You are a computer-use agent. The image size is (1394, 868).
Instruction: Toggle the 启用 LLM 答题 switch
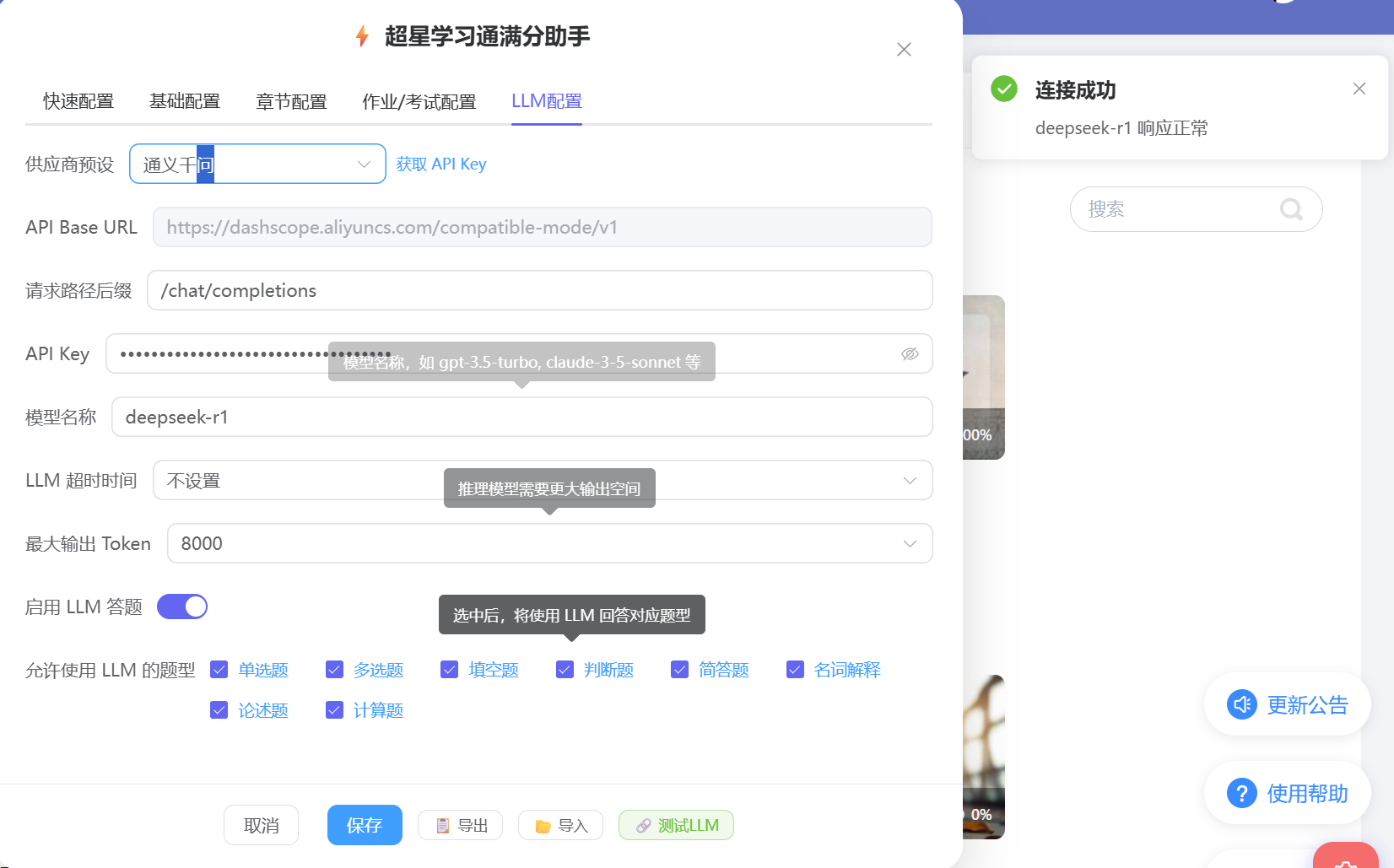[182, 607]
